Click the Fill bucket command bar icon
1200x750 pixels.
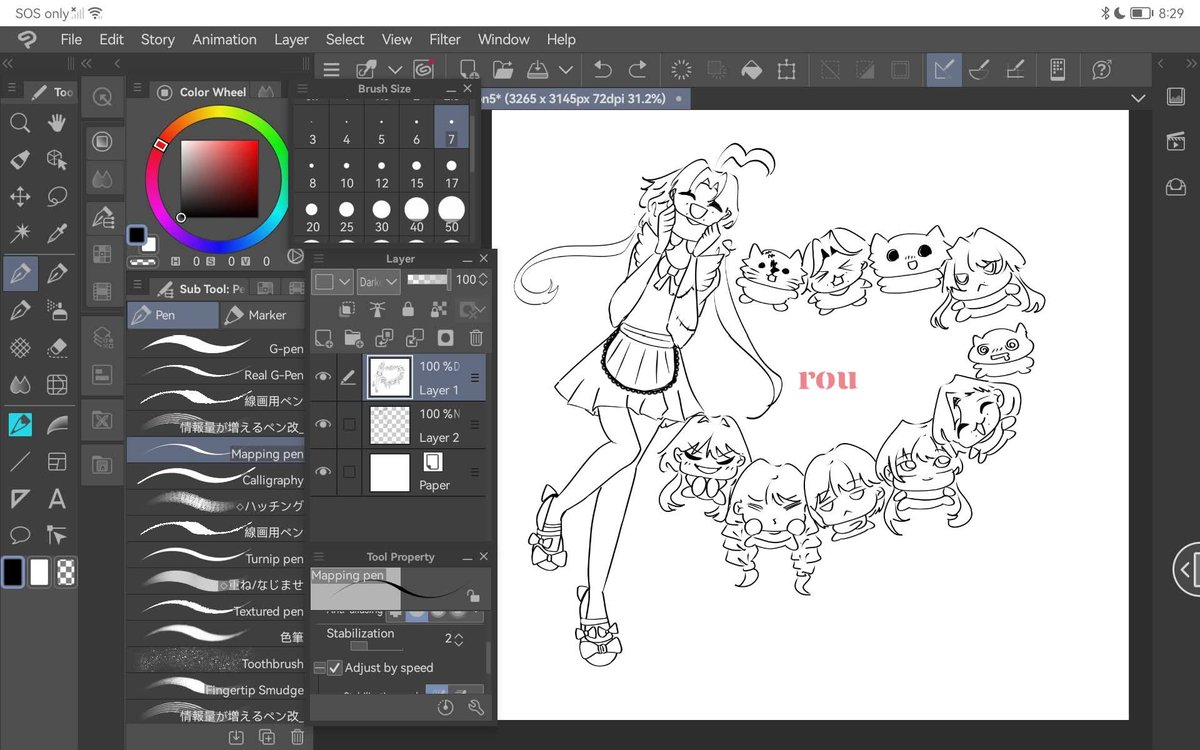[x=750, y=69]
